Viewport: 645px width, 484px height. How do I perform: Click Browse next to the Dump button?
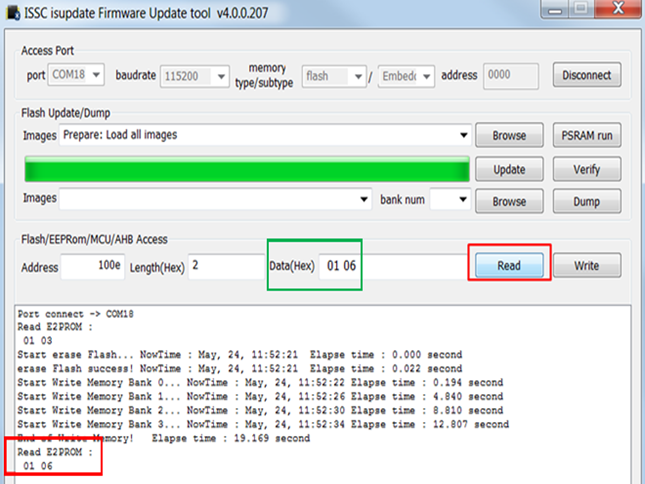(508, 201)
